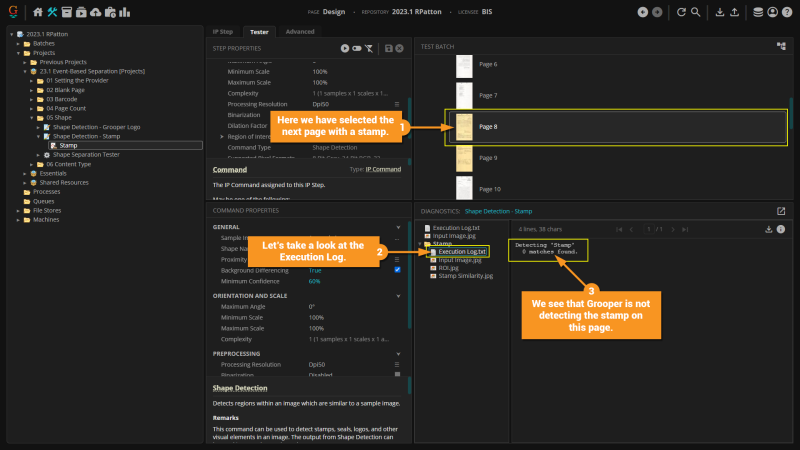The width and height of the screenshot is (800, 450).
Task: Open the Home page icon
Action: click(38, 12)
